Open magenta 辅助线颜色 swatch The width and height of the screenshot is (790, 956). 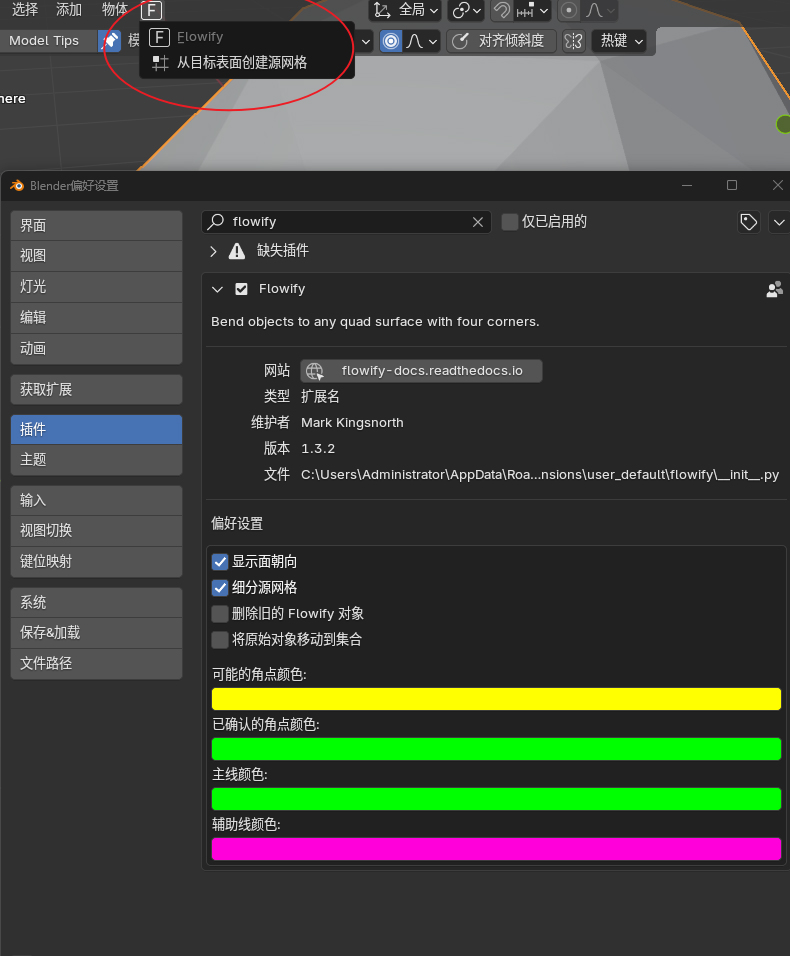496,849
